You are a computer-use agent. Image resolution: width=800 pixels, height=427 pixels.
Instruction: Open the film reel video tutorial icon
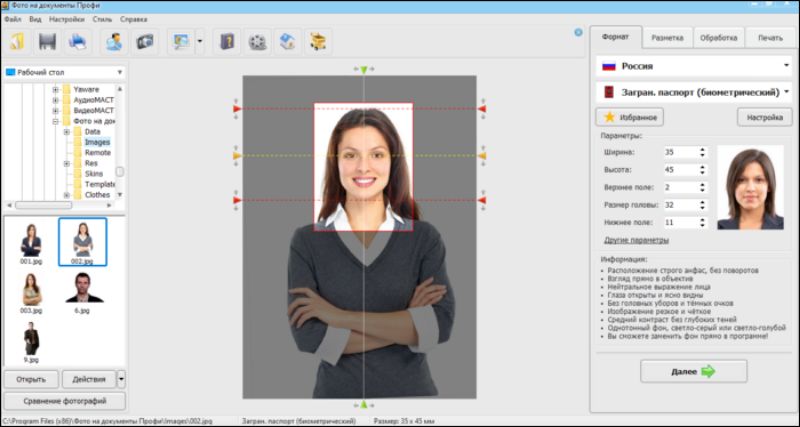[258, 42]
